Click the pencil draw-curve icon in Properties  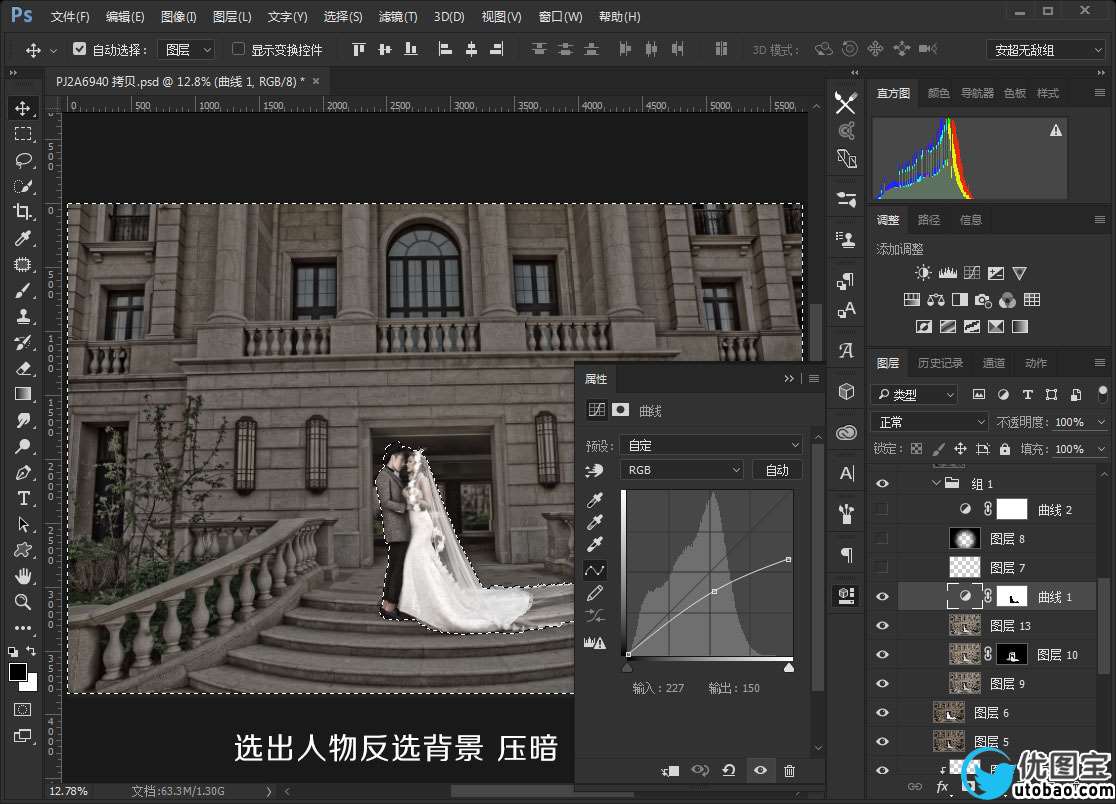595,594
